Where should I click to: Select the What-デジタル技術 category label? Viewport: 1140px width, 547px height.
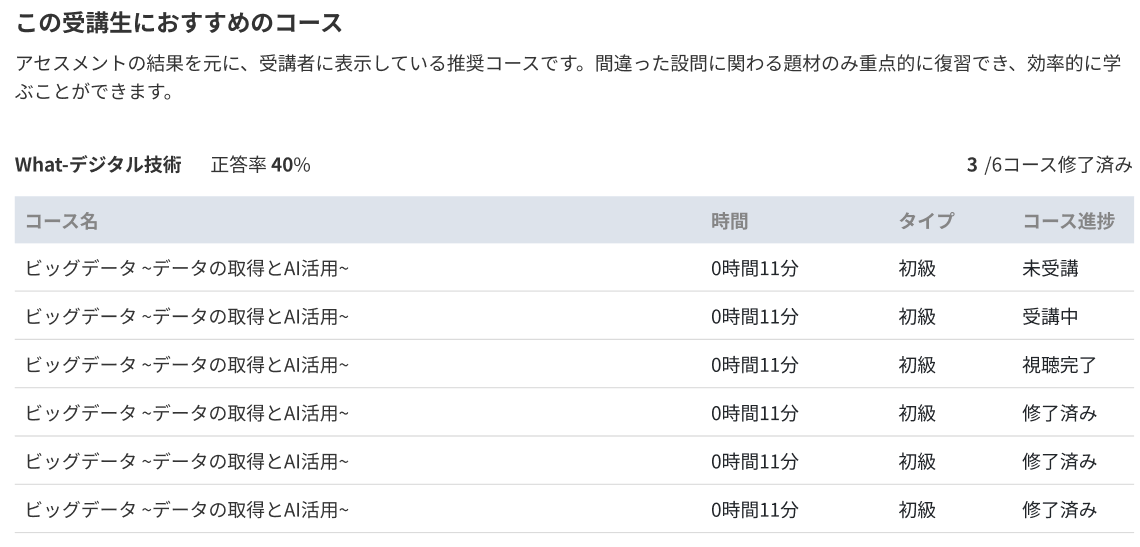pyautogui.click(x=98, y=165)
